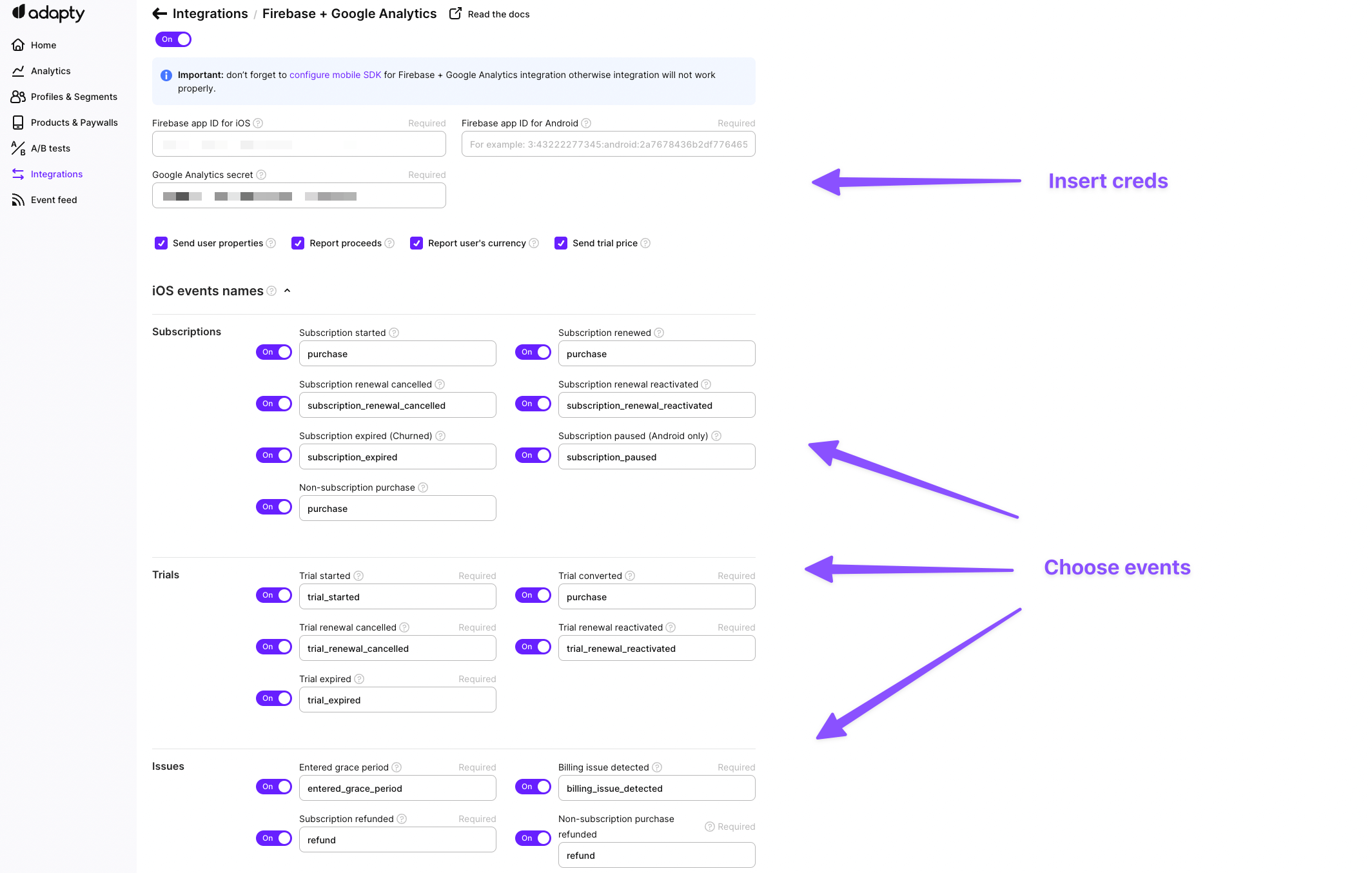Click the Event feed icon
Viewport: 1372px width, 873px height.
click(18, 200)
